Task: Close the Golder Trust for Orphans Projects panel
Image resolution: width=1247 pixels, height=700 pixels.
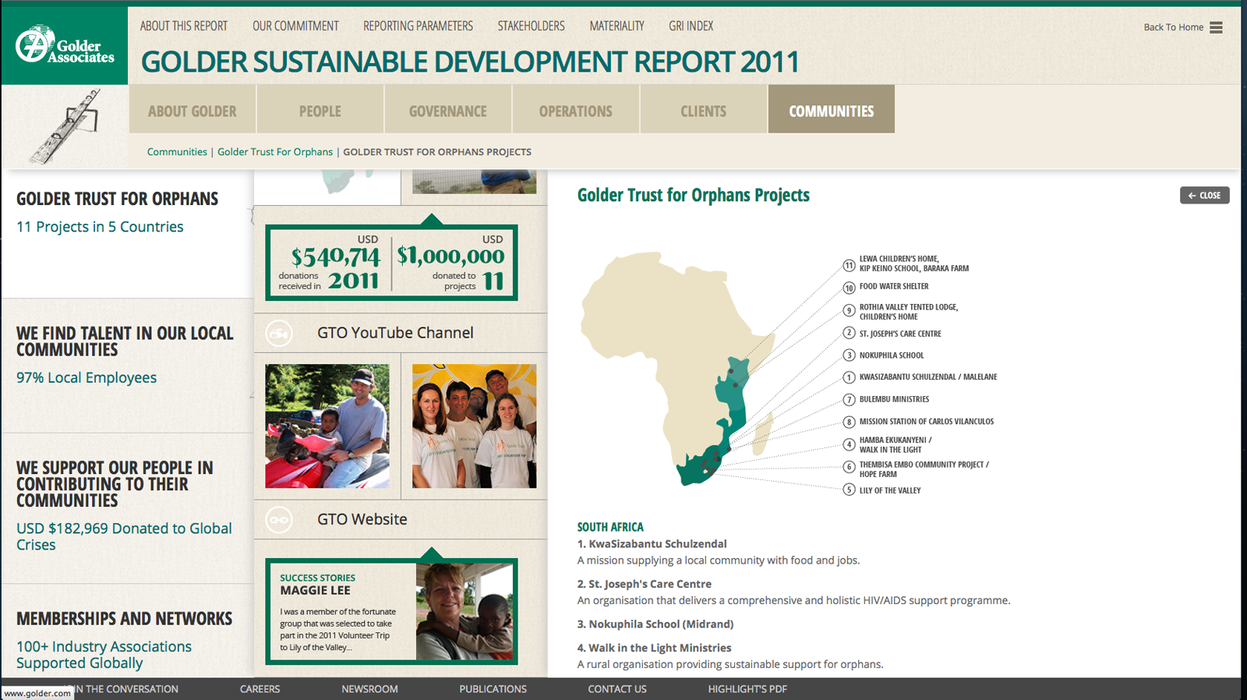Action: (x=1204, y=195)
